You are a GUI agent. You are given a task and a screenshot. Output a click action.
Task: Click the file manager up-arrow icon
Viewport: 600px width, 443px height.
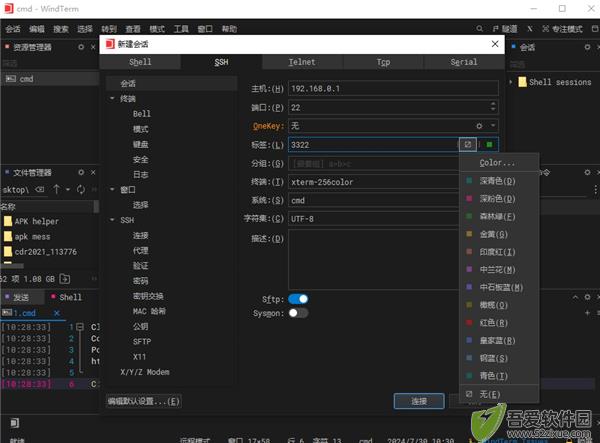pyautogui.click(x=56, y=189)
